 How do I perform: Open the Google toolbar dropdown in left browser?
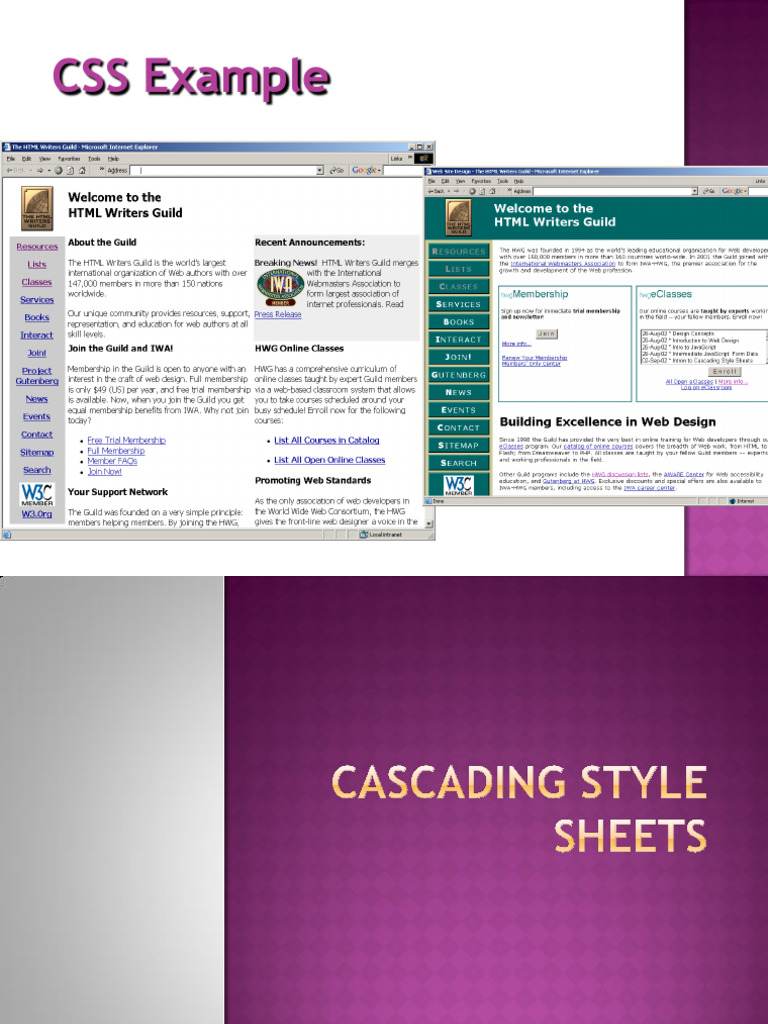tap(379, 170)
